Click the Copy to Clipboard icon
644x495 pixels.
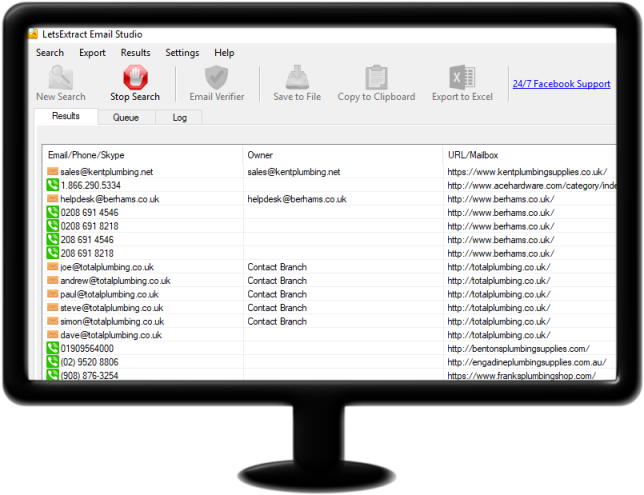pos(376,77)
